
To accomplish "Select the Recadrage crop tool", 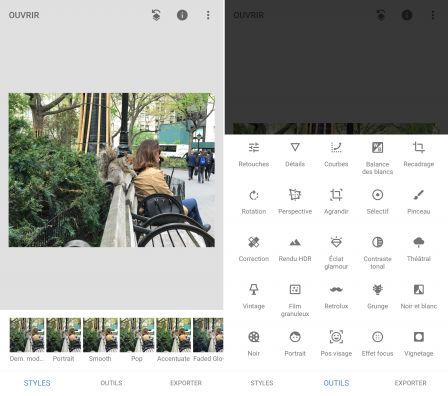I will pos(419,154).
